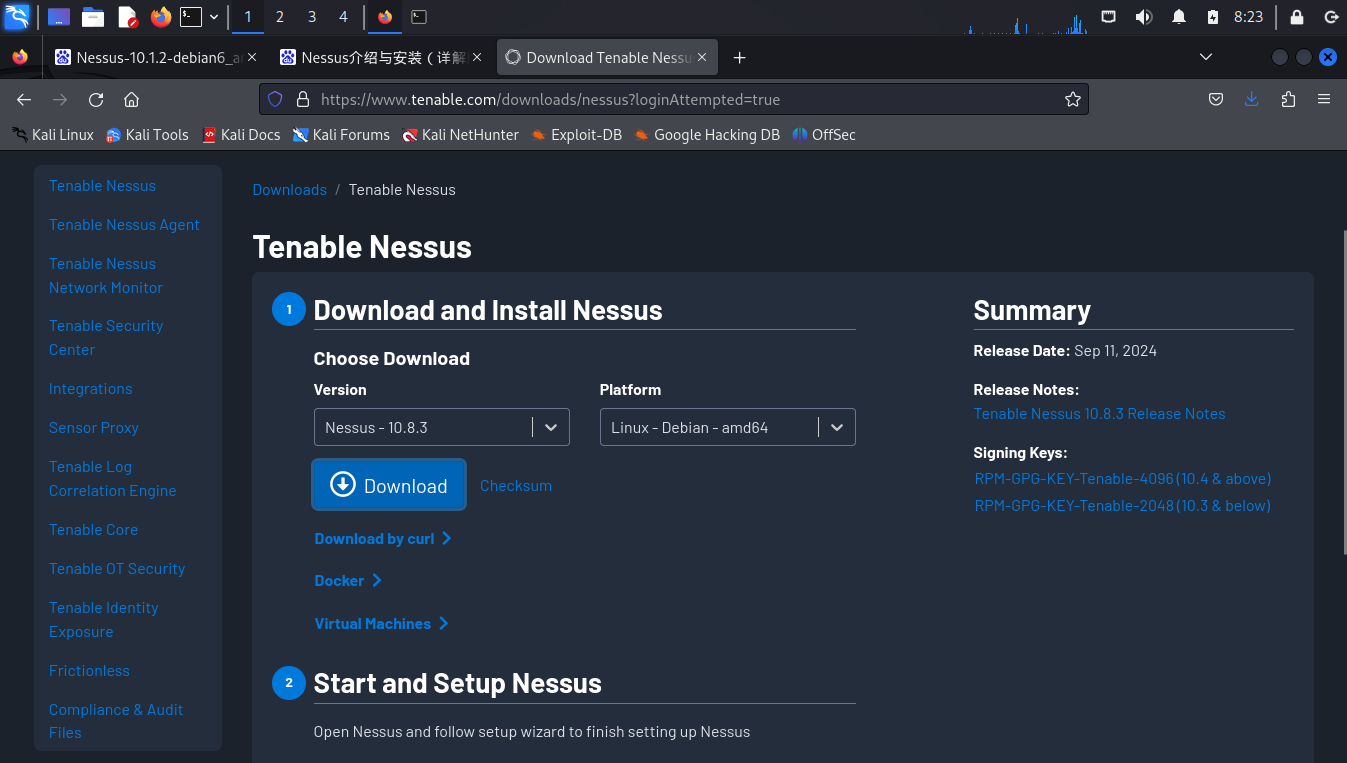The width and height of the screenshot is (1347, 763).
Task: Switch to workspace 2
Action: [x=280, y=17]
